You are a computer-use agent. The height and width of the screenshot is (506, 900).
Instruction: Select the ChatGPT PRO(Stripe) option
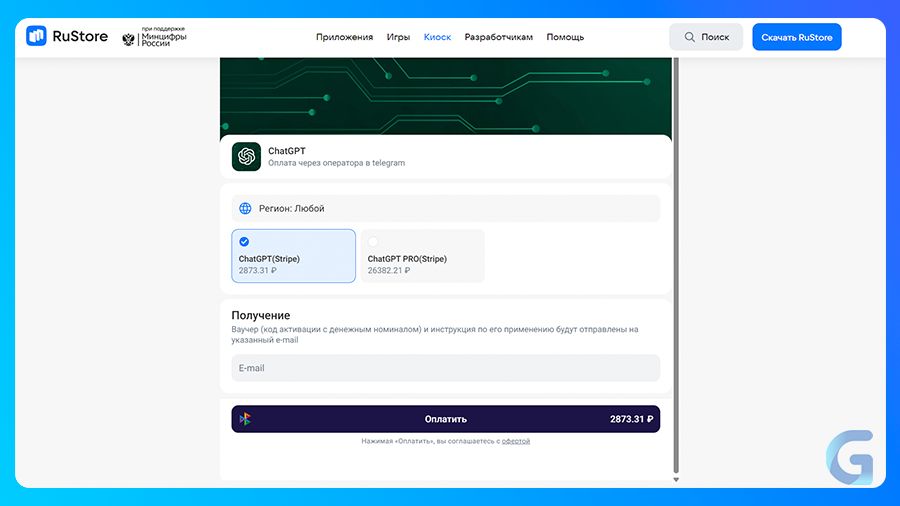[422, 256]
